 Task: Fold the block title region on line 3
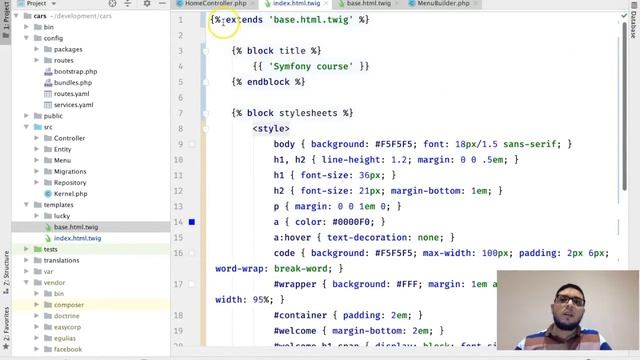[x=205, y=51]
